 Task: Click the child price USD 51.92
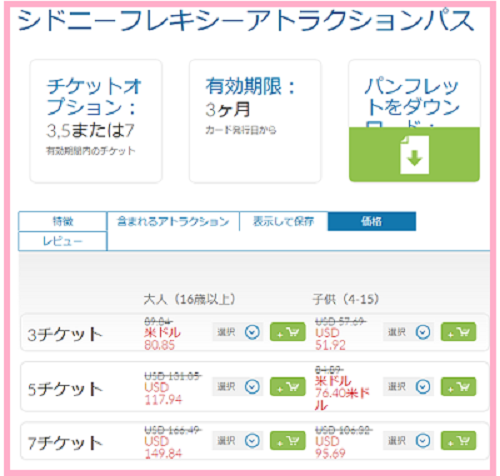(x=330, y=339)
